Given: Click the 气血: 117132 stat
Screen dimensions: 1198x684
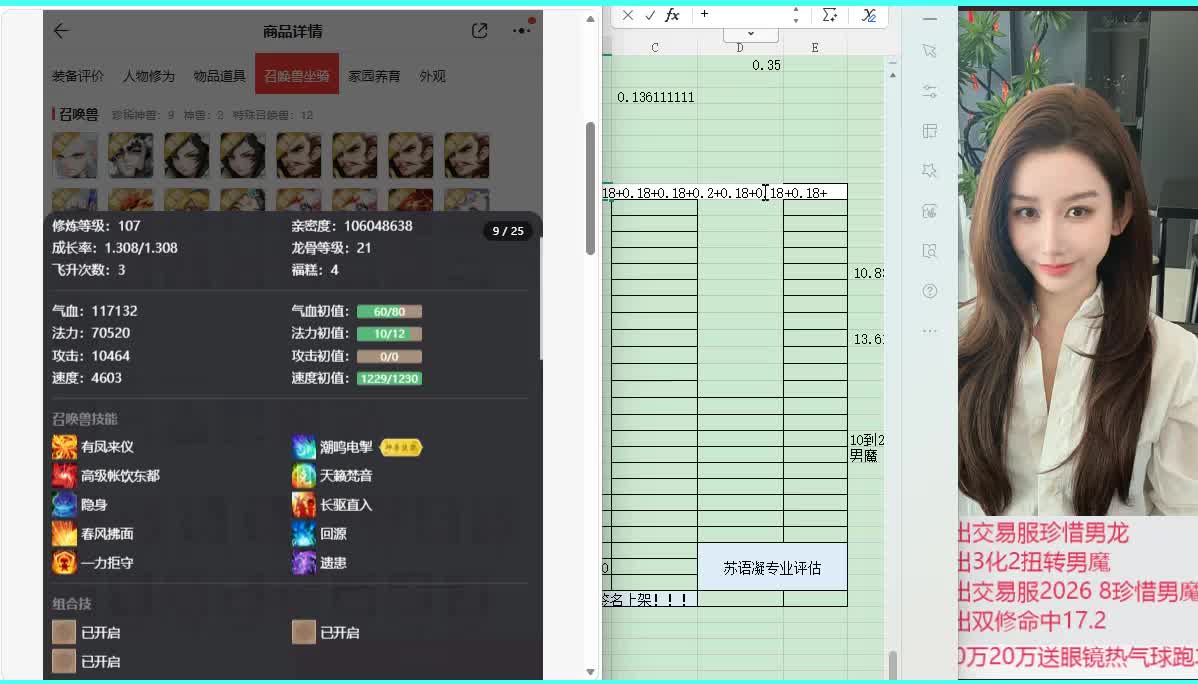Looking at the screenshot, I should tap(95, 311).
